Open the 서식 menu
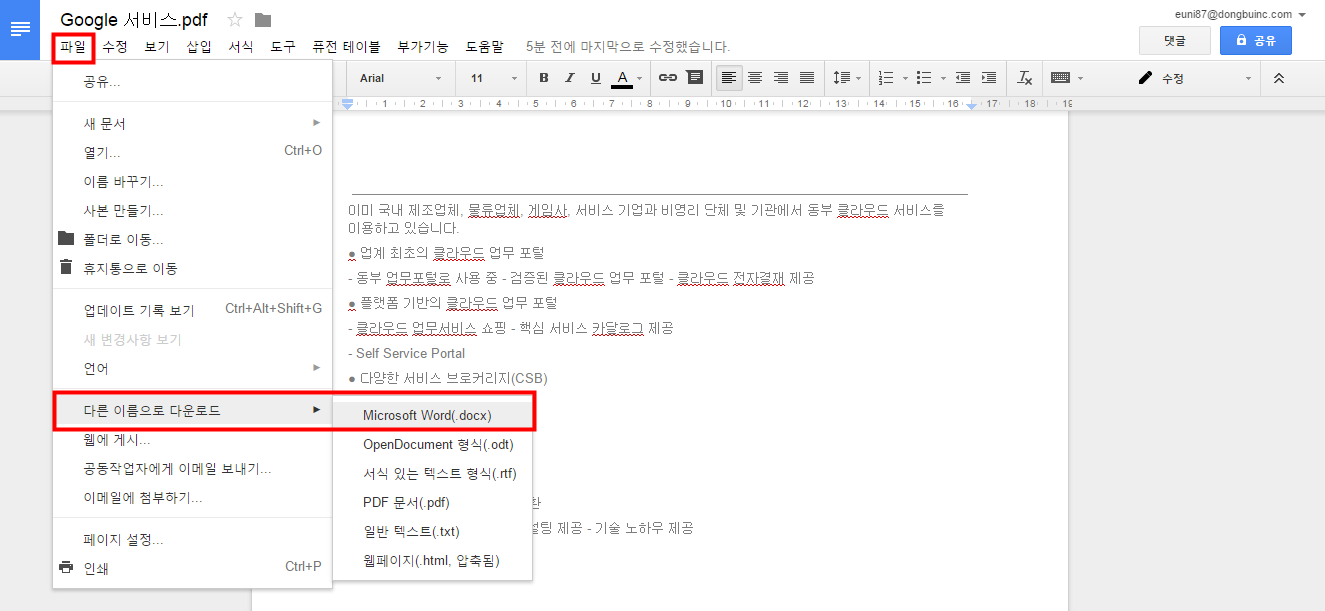 point(241,47)
